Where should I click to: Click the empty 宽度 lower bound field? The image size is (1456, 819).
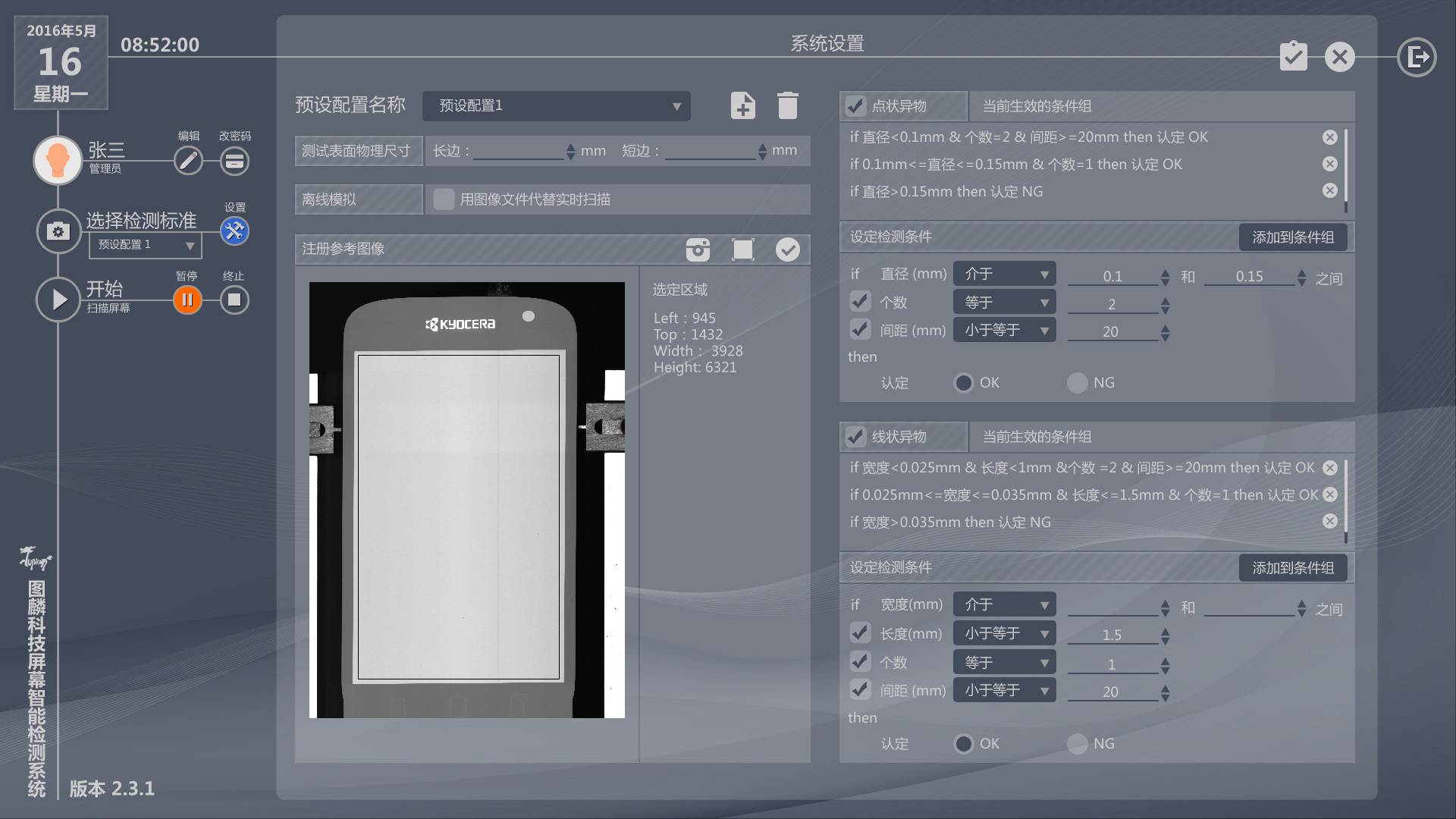tap(1112, 607)
